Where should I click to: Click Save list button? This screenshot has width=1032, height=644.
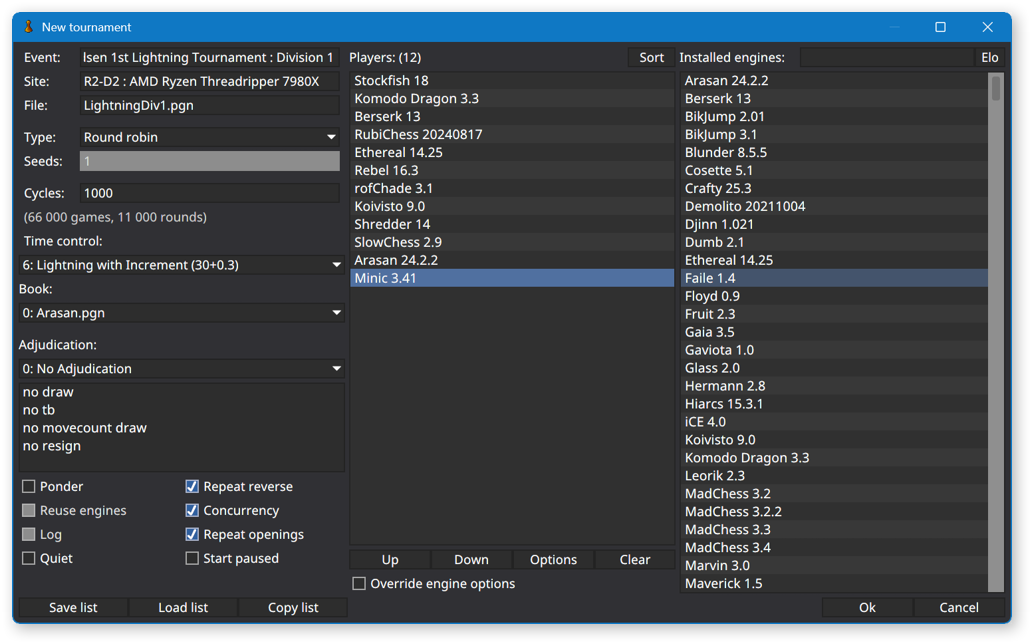(73, 607)
